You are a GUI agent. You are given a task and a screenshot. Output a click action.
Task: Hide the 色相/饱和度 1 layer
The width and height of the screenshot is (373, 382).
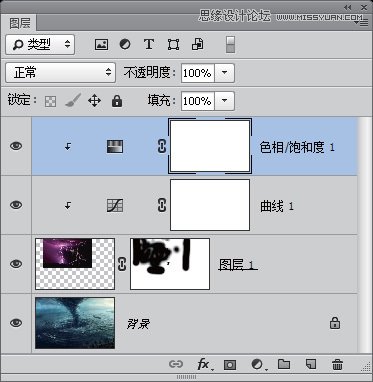[16, 146]
